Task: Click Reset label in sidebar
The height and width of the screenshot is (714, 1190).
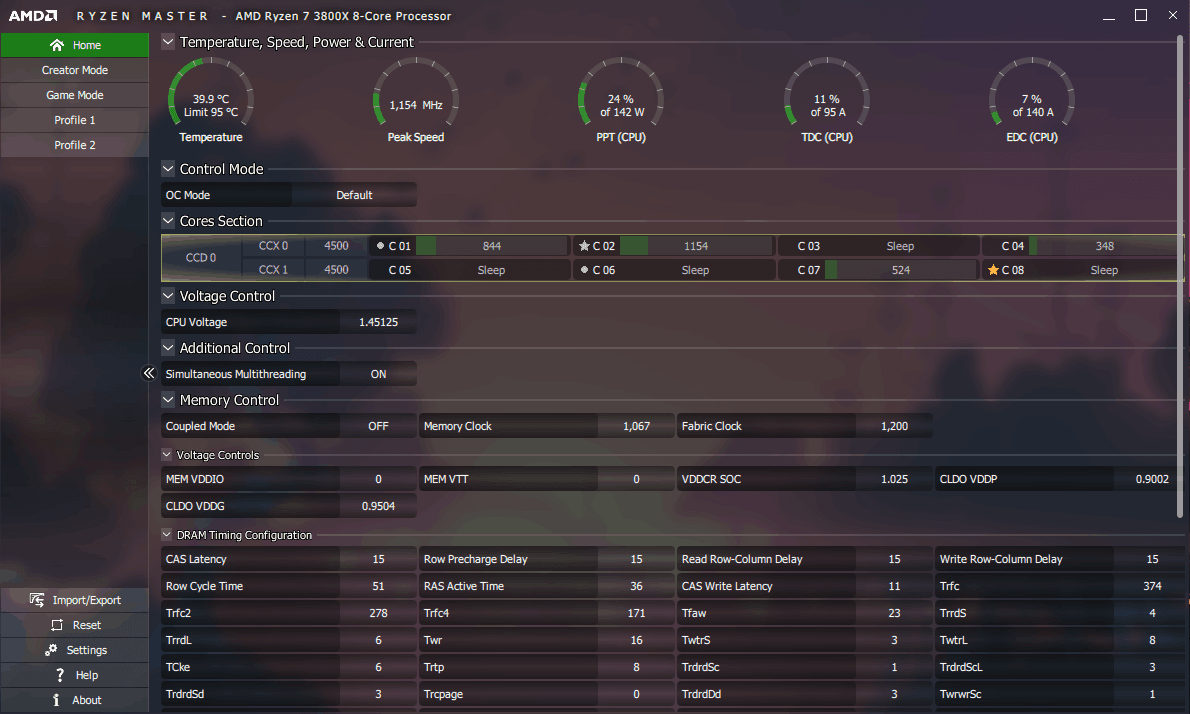Action: click(x=87, y=625)
